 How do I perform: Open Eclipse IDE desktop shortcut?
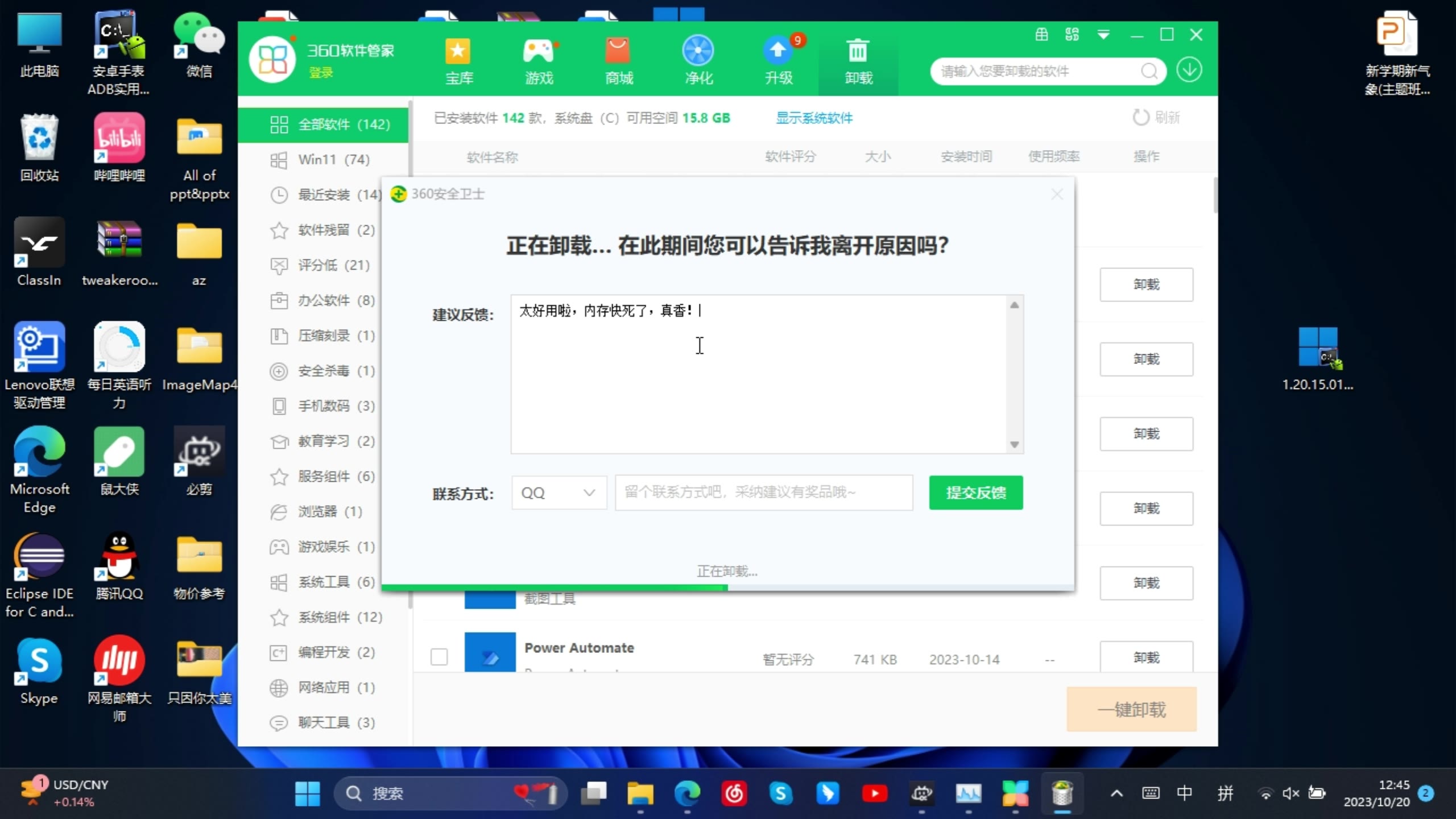[39, 576]
